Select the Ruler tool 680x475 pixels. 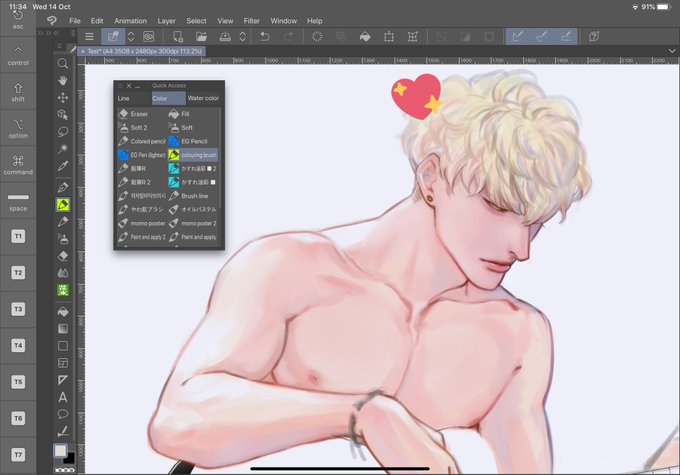63,380
